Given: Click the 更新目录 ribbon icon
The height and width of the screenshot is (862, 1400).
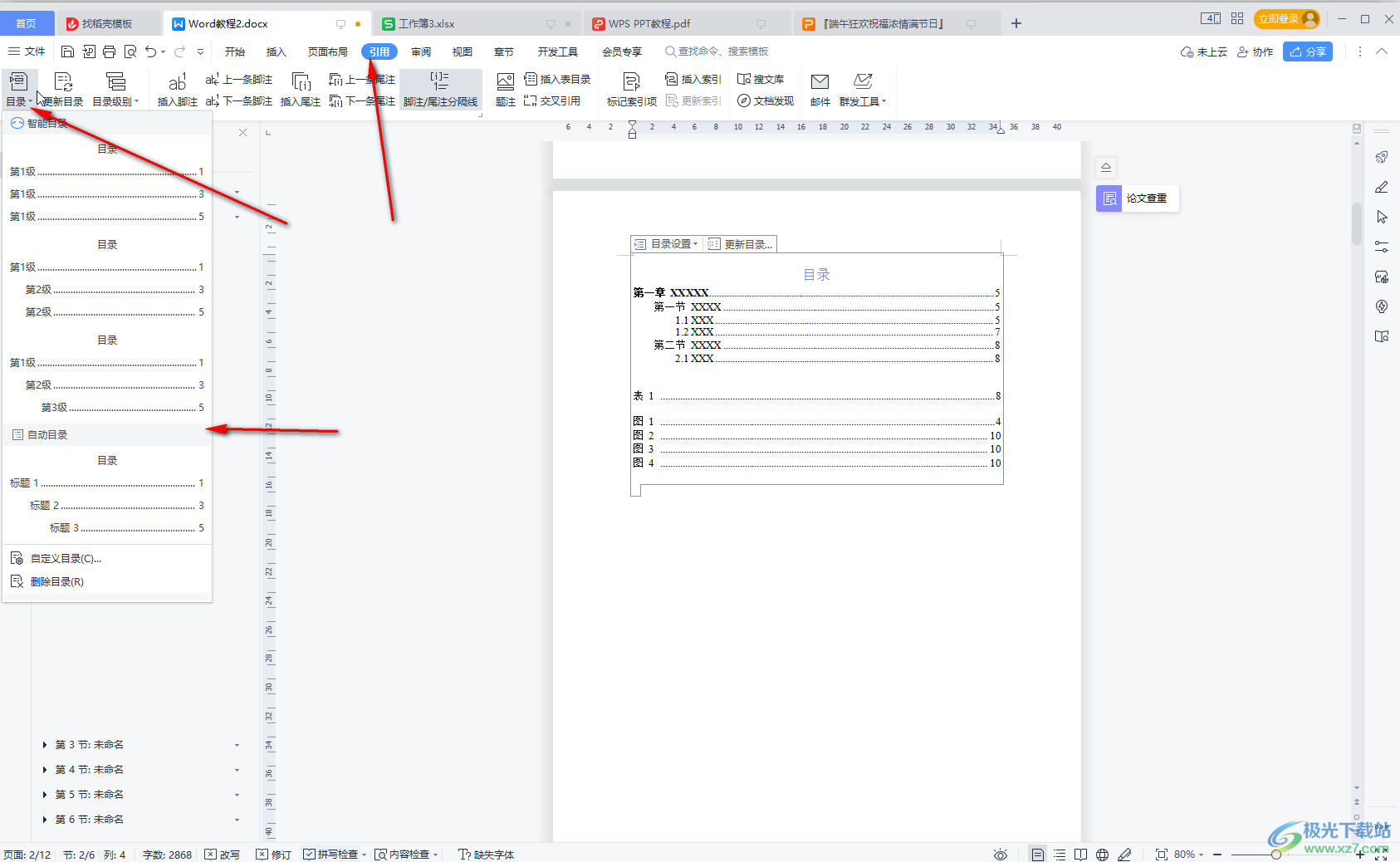Looking at the screenshot, I should 63,90.
